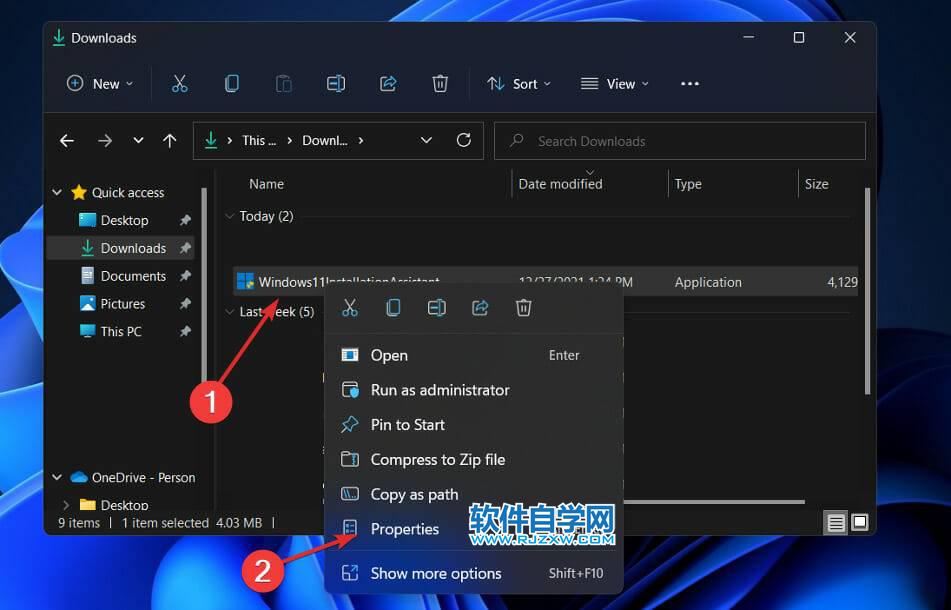Click the Cut icon in the top toolbar
951x610 pixels.
tap(180, 84)
